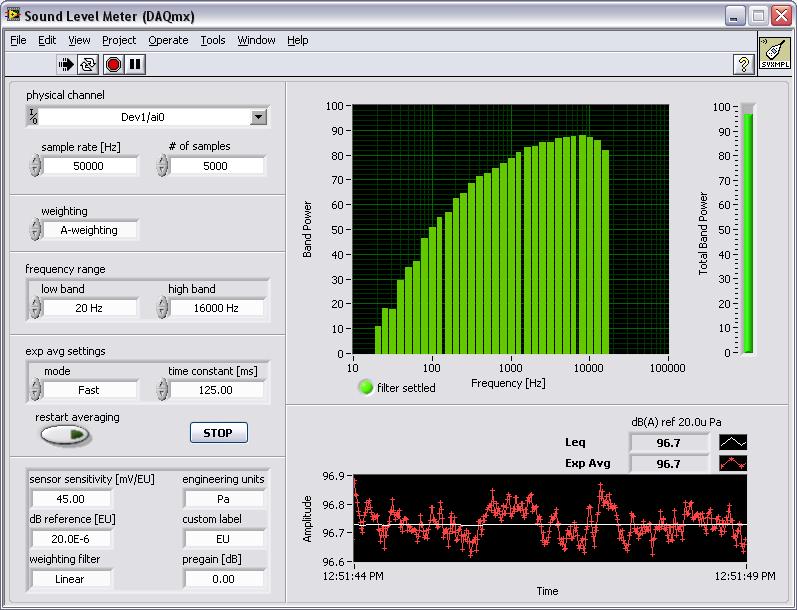Click the Run arrow toolbar icon
This screenshot has width=797, height=610.
click(x=67, y=64)
